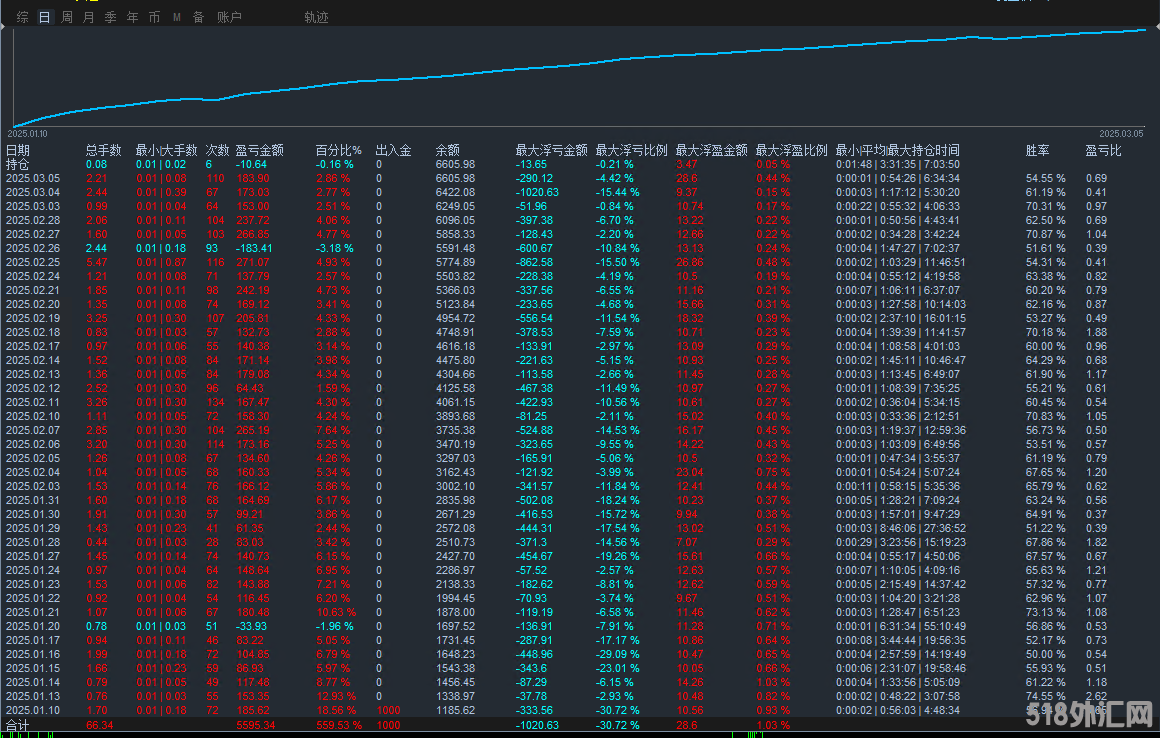This screenshot has width=1160, height=738.
Task: Click the 18.56 % percentage value
Action: coord(336,710)
